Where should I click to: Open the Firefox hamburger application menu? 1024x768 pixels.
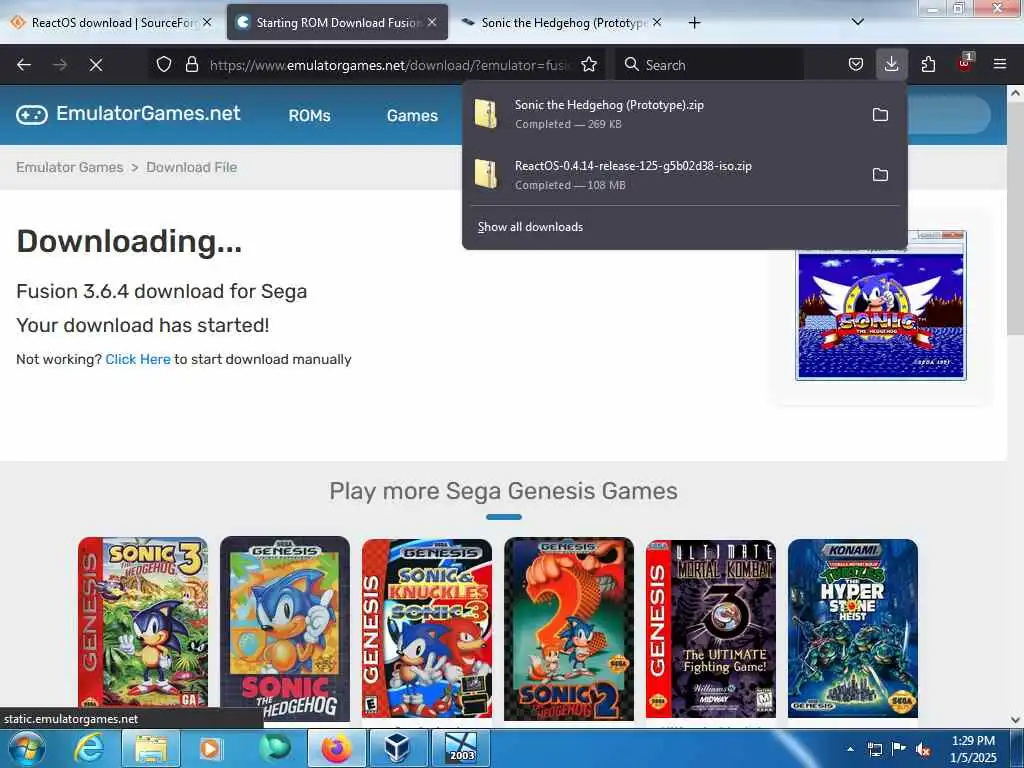pyautogui.click(x=999, y=64)
